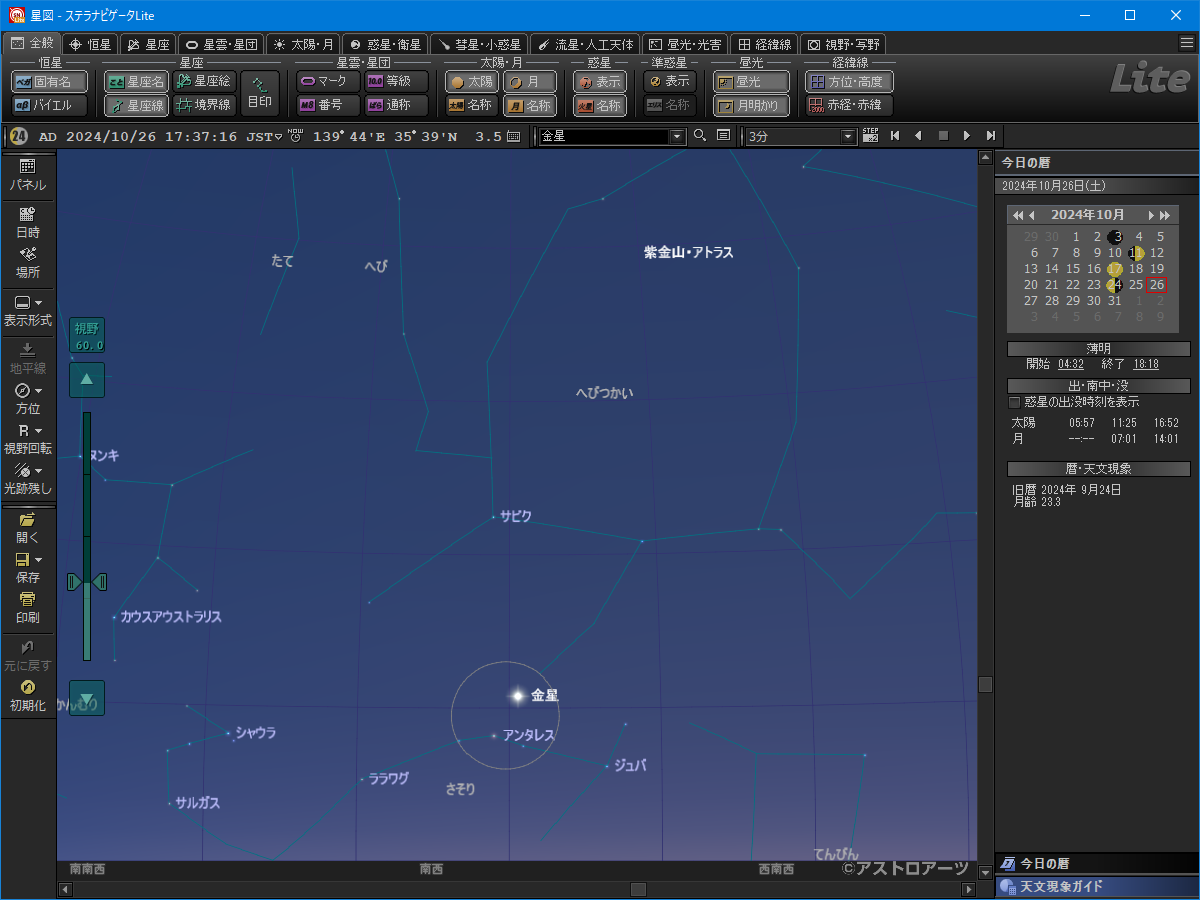This screenshot has height=900, width=1200.
Task: Open the 経緯線 tab
Action: pos(764,44)
